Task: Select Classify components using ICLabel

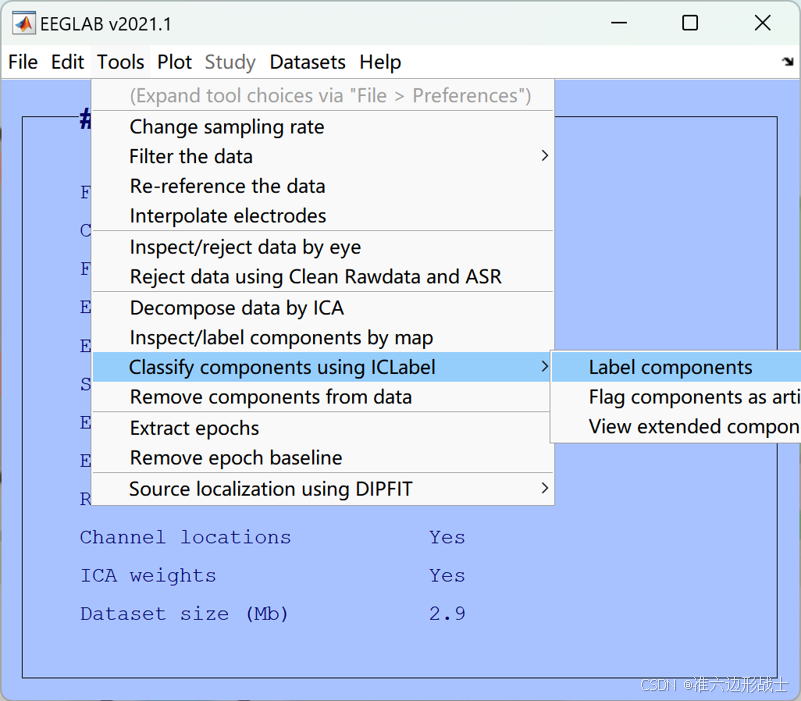Action: pyautogui.click(x=323, y=367)
